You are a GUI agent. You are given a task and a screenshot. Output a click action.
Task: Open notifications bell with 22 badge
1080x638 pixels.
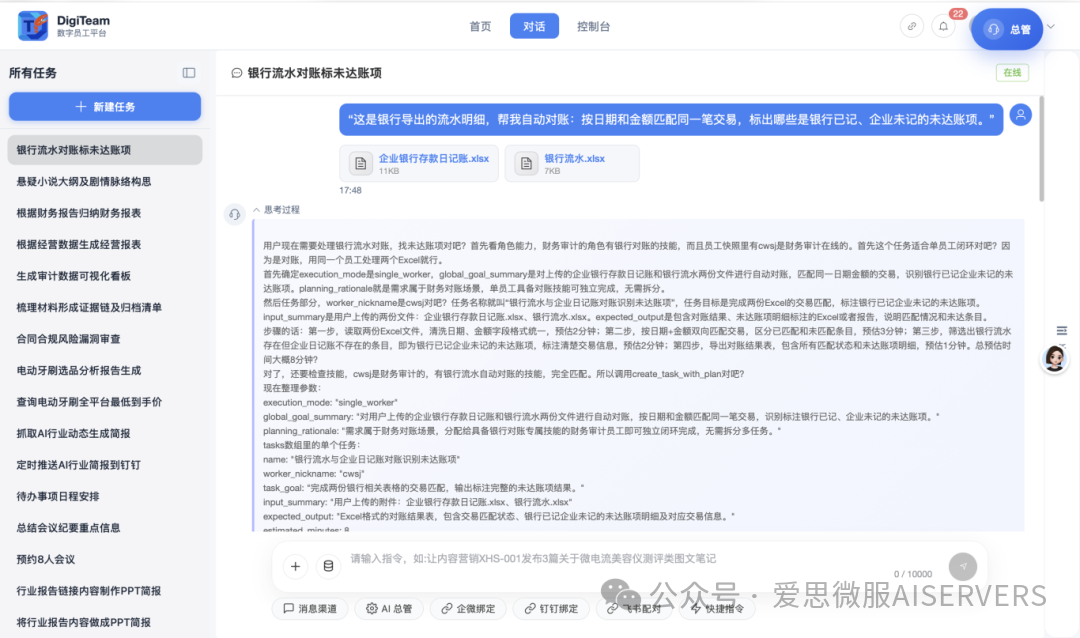[x=944, y=27]
